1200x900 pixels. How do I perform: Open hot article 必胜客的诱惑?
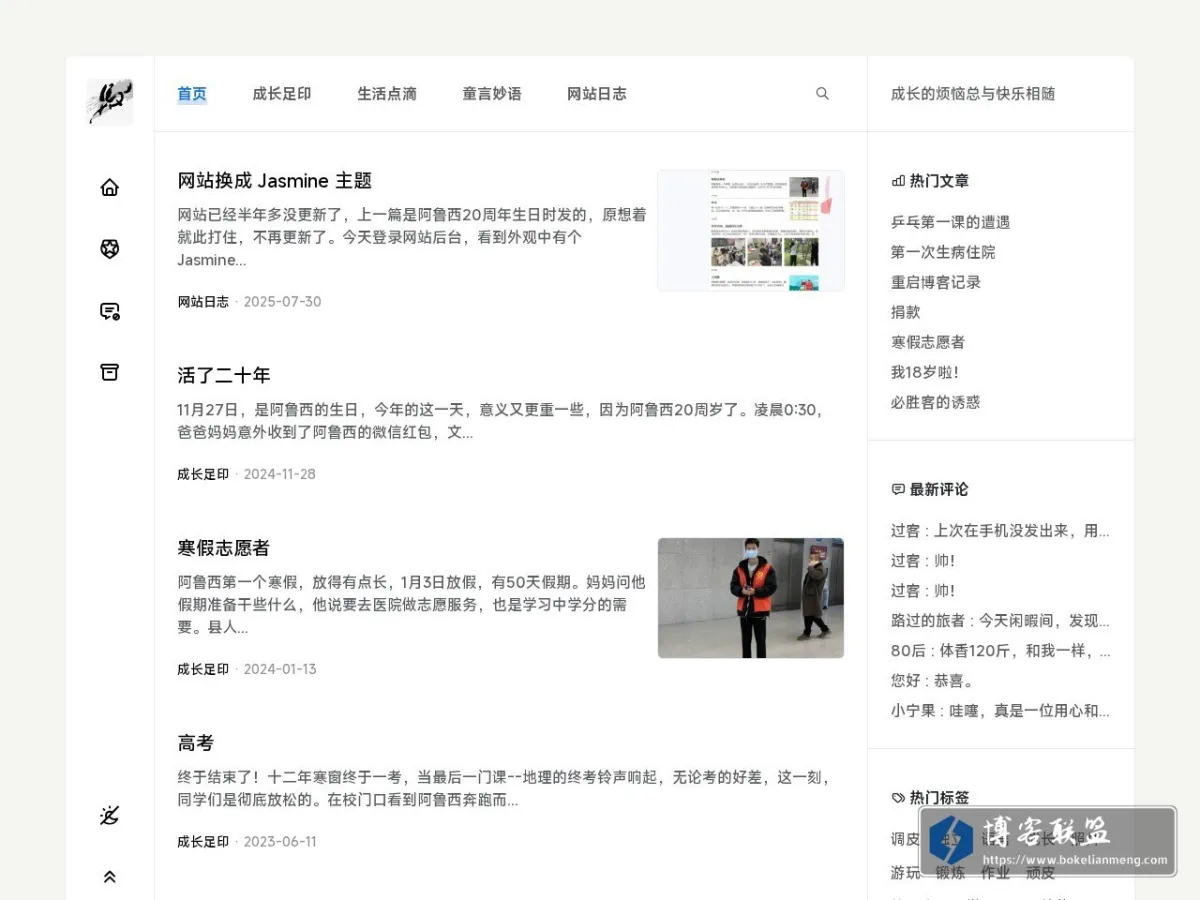(x=936, y=402)
